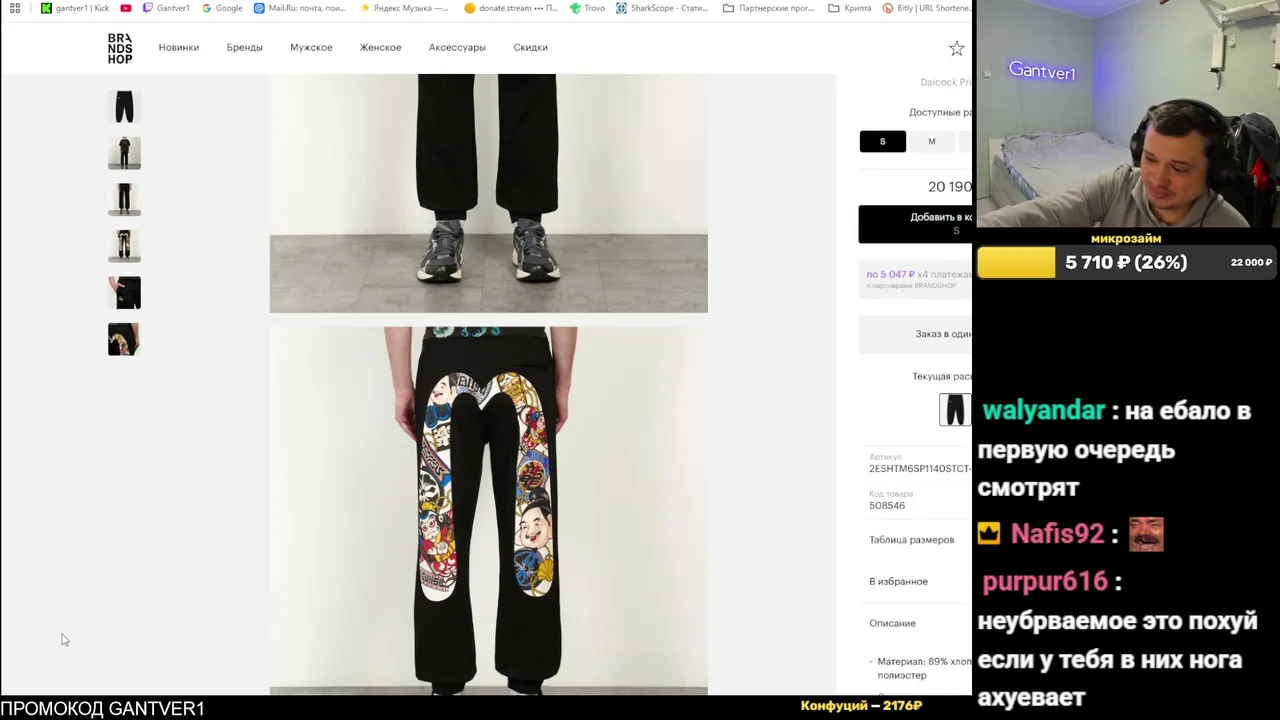Open the Google bookmark

pyautogui.click(x=222, y=8)
